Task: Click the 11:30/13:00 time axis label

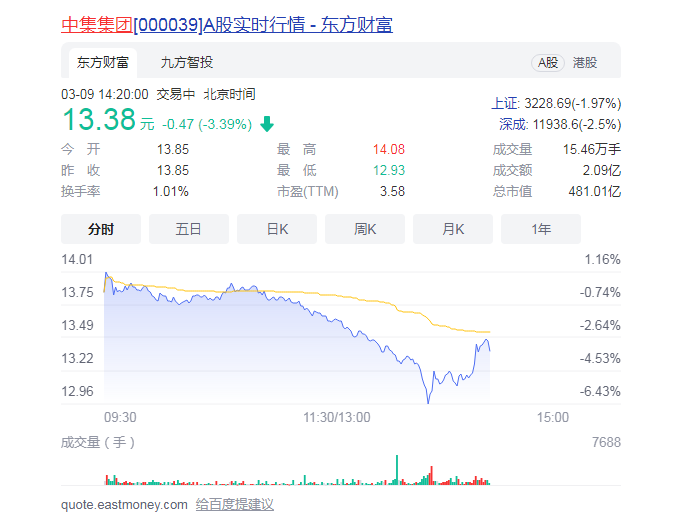Action: click(x=337, y=417)
